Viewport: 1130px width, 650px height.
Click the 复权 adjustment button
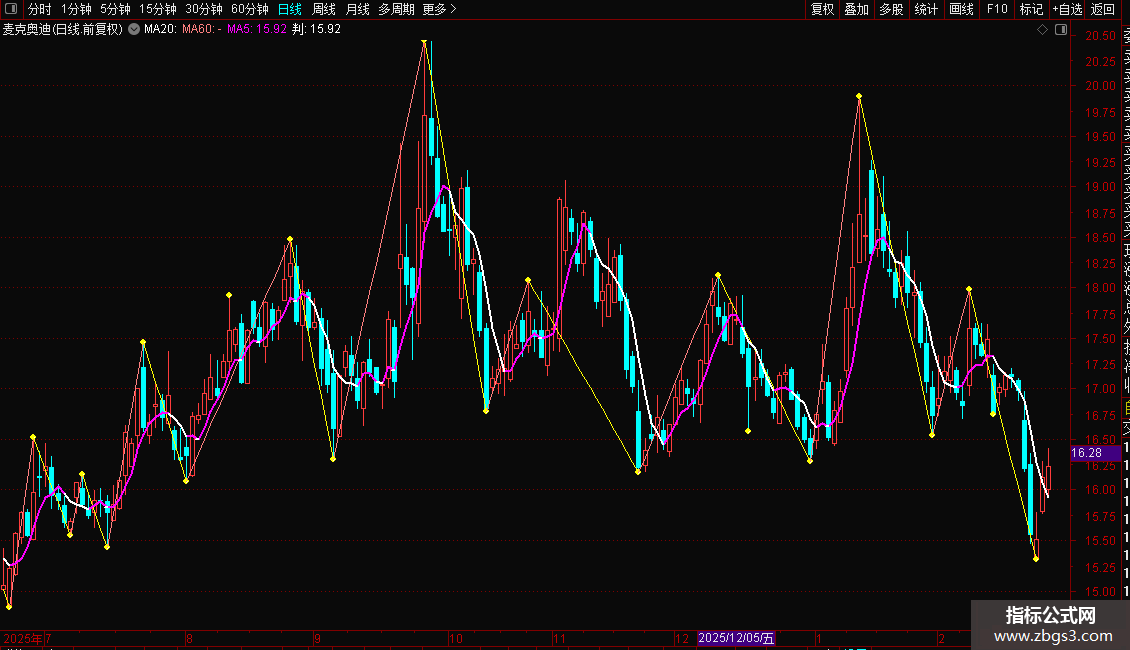tap(822, 9)
